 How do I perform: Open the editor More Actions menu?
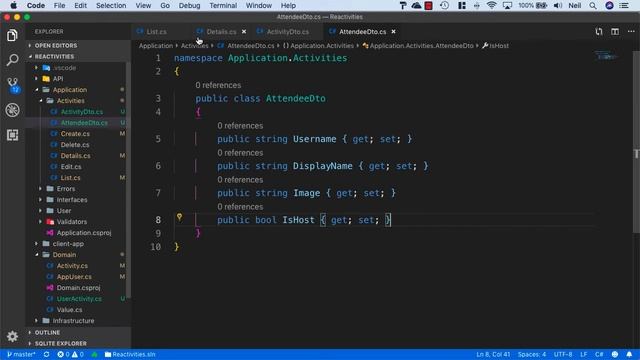tap(631, 31)
